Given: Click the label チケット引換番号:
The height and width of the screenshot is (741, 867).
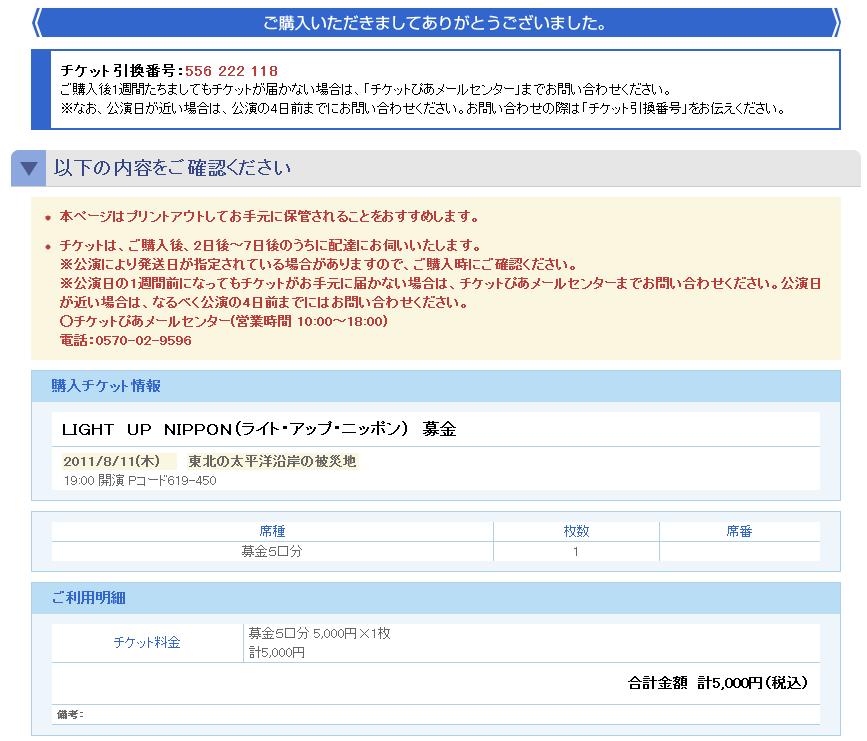Looking at the screenshot, I should [x=122, y=71].
